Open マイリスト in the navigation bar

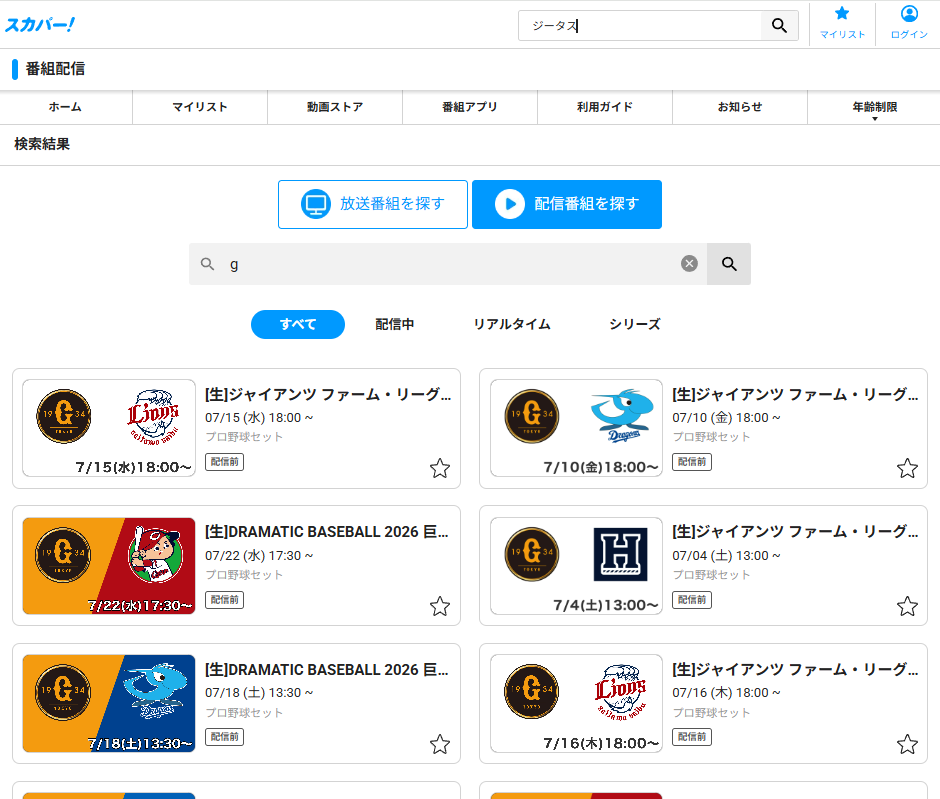(x=200, y=107)
